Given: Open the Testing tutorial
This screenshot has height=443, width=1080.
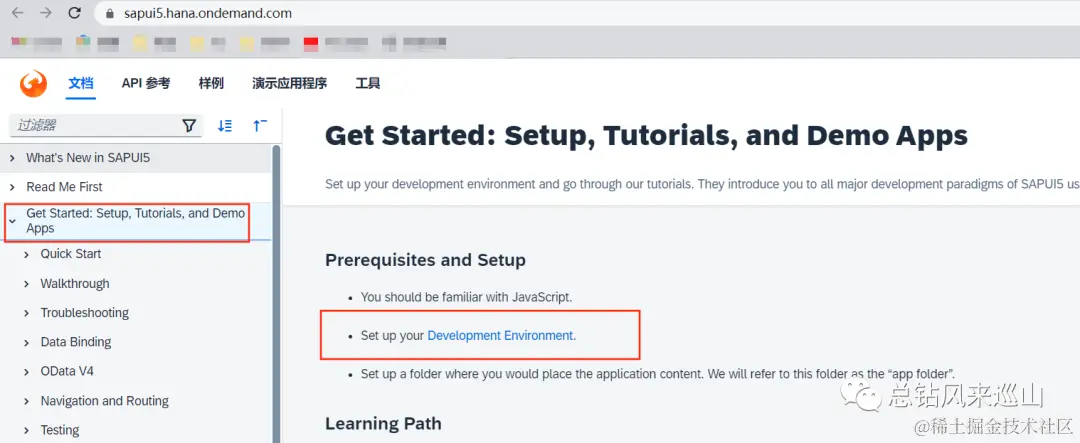Looking at the screenshot, I should [x=59, y=430].
